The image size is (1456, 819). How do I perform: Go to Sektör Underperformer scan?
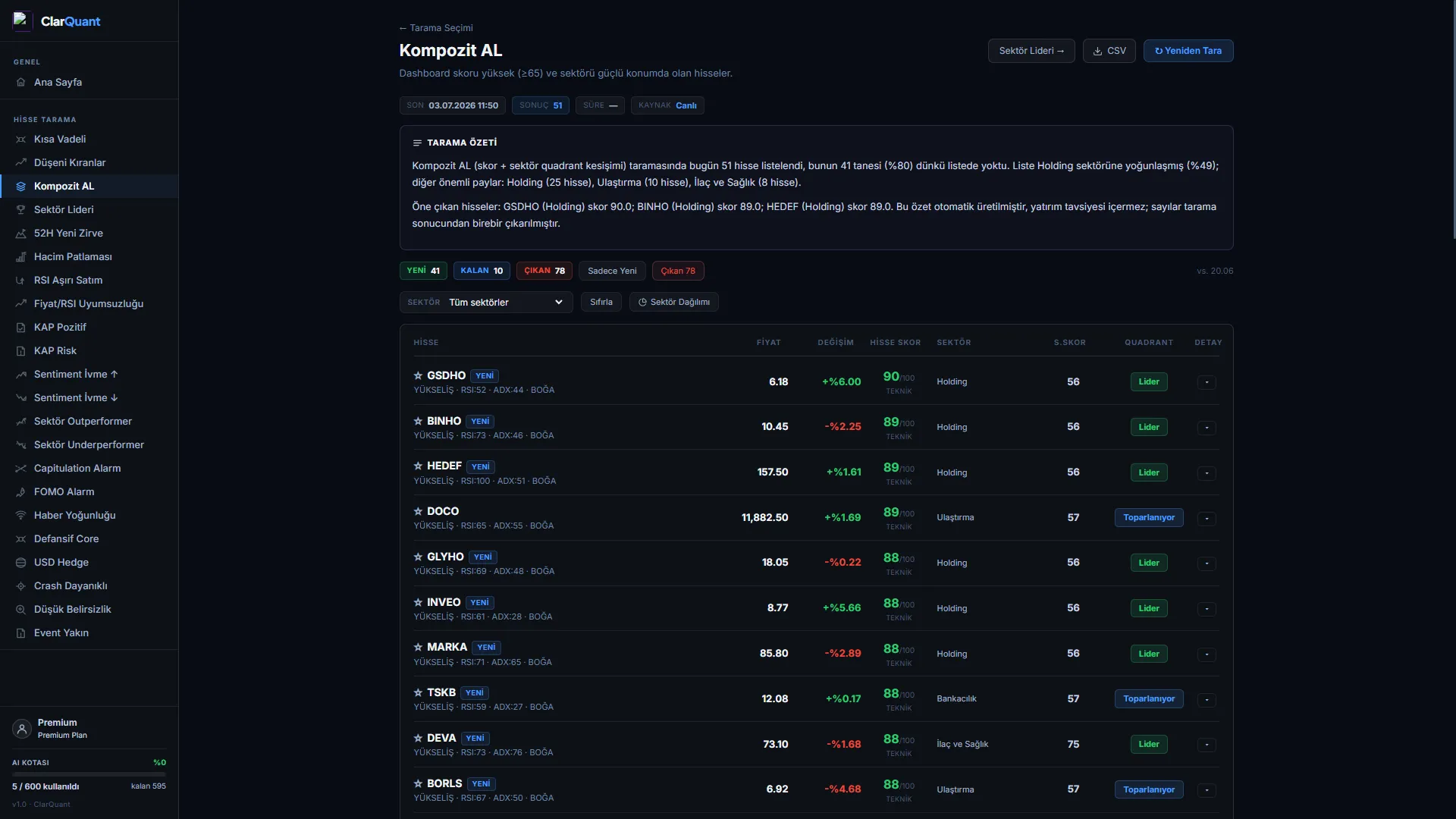pyautogui.click(x=89, y=444)
